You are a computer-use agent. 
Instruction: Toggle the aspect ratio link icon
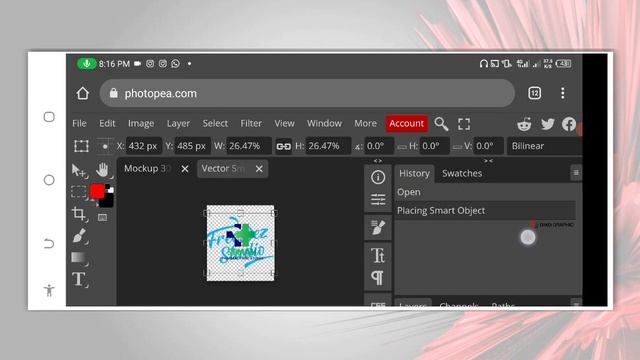pos(283,146)
